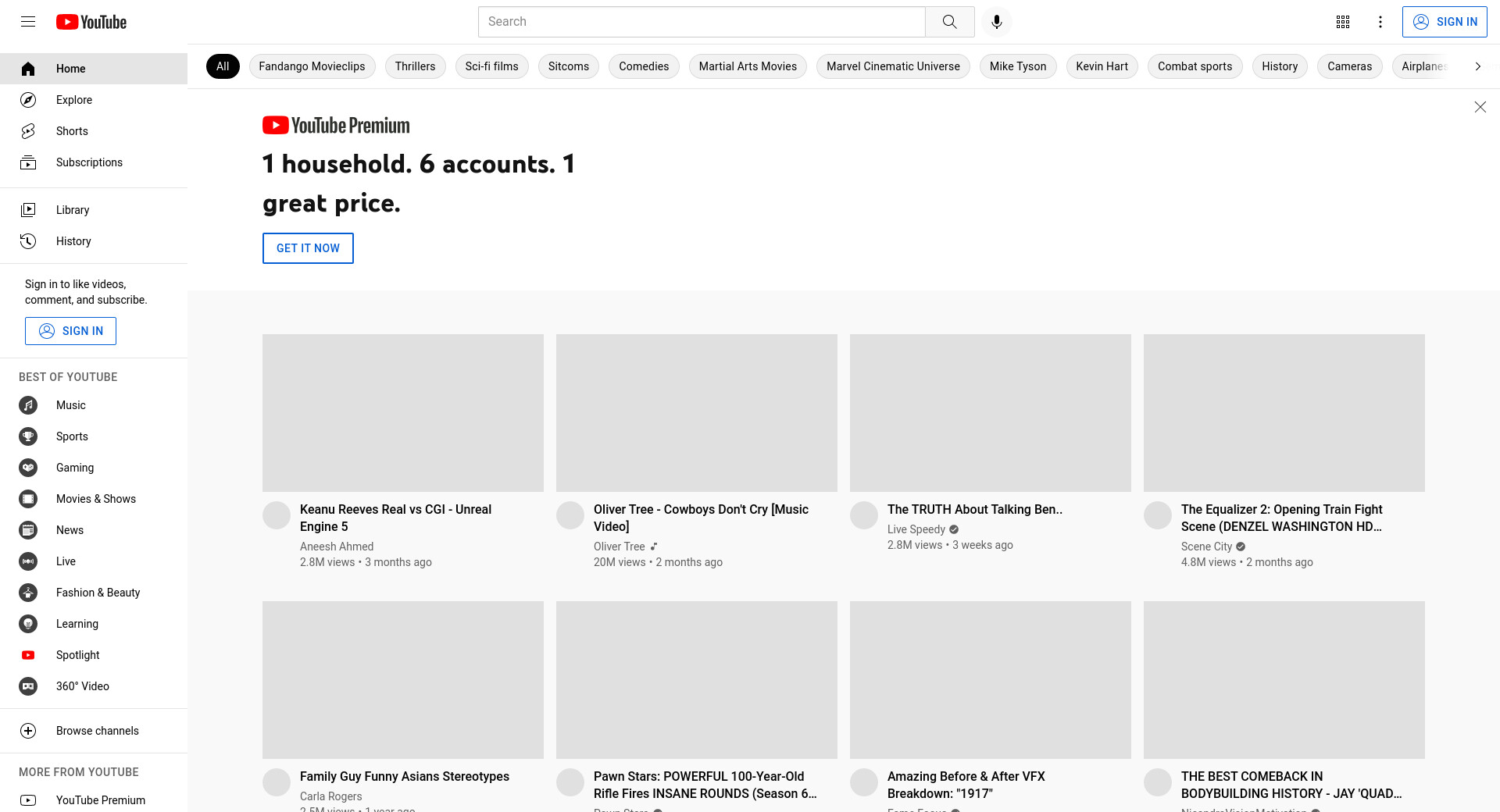The image size is (1500, 812).
Task: Click the Movies & Shows icon
Action: [x=28, y=499]
